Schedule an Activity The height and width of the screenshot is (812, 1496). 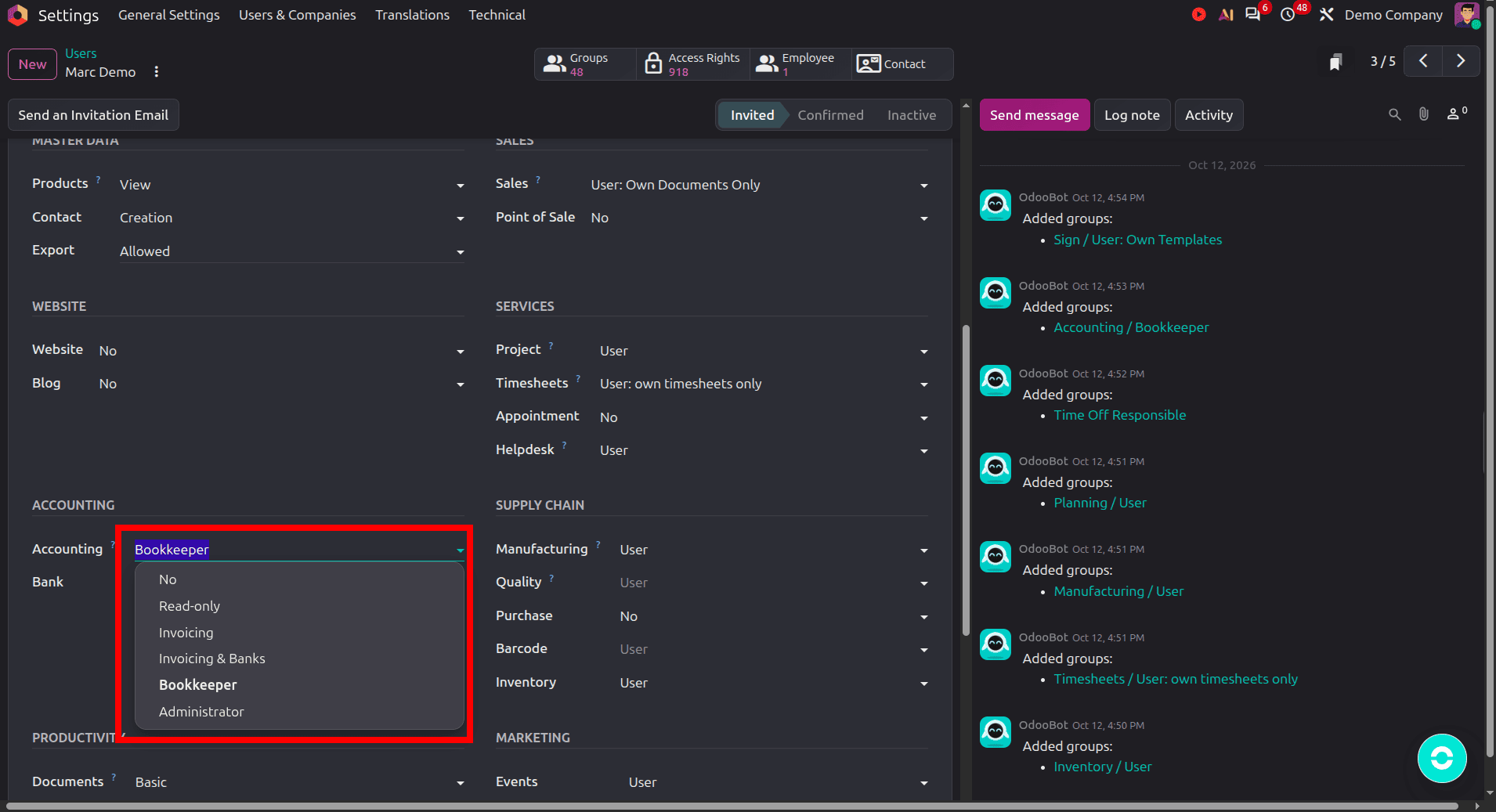coord(1209,115)
